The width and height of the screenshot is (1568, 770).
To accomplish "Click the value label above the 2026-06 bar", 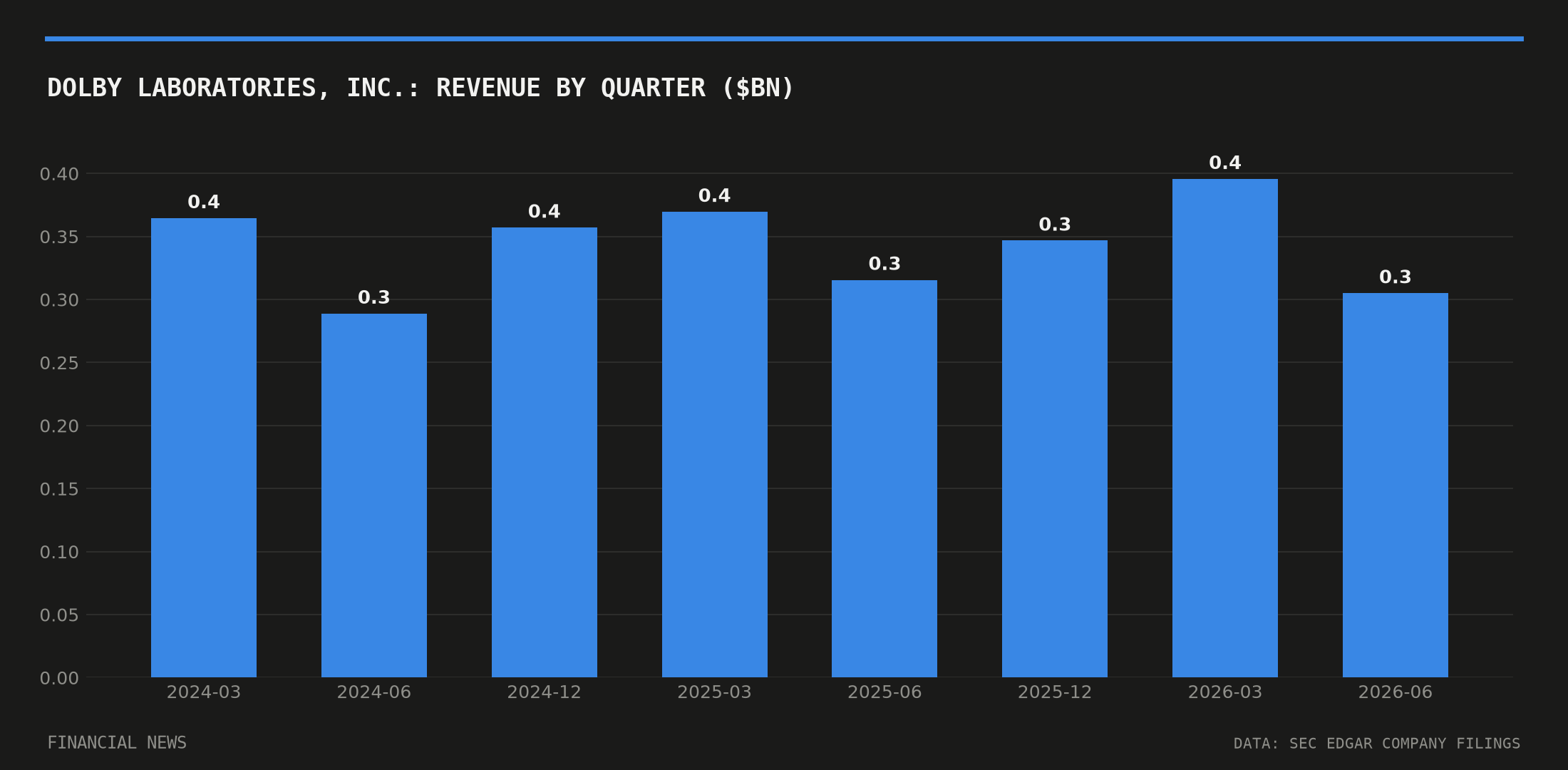I will [1396, 277].
